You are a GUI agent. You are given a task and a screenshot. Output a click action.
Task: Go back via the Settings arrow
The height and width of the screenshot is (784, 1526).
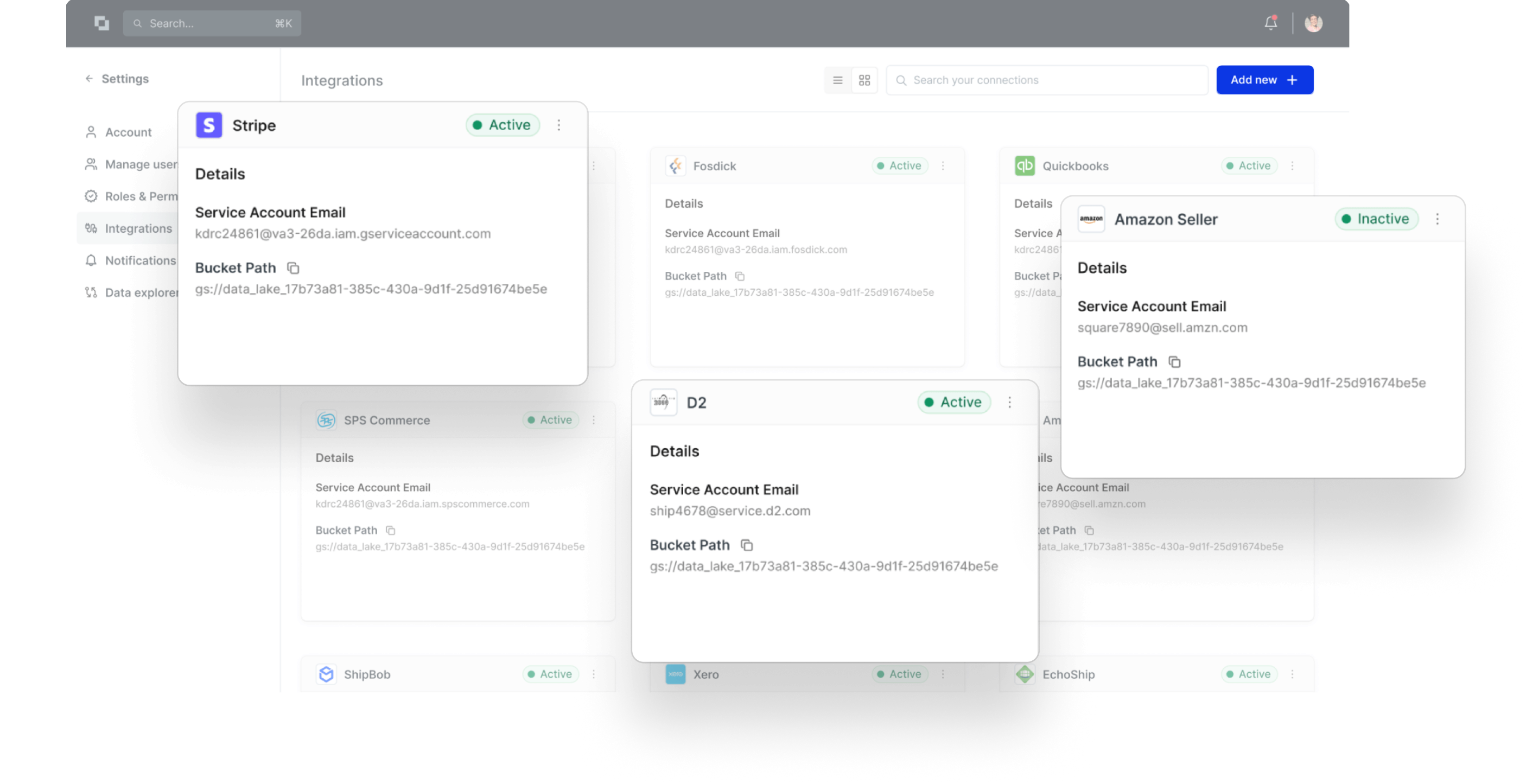tap(89, 79)
